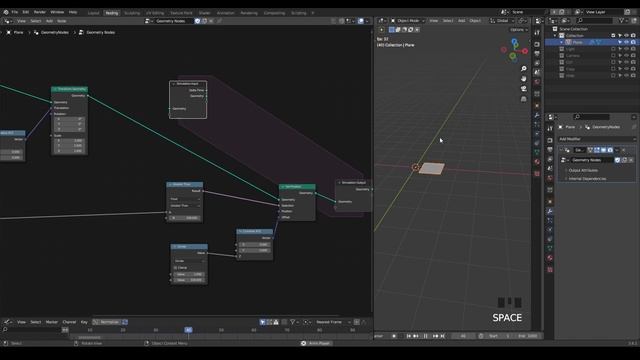Screen dimensions: 640x360
Task: Click the blue Z axis gizmo handle
Action: [514, 42]
